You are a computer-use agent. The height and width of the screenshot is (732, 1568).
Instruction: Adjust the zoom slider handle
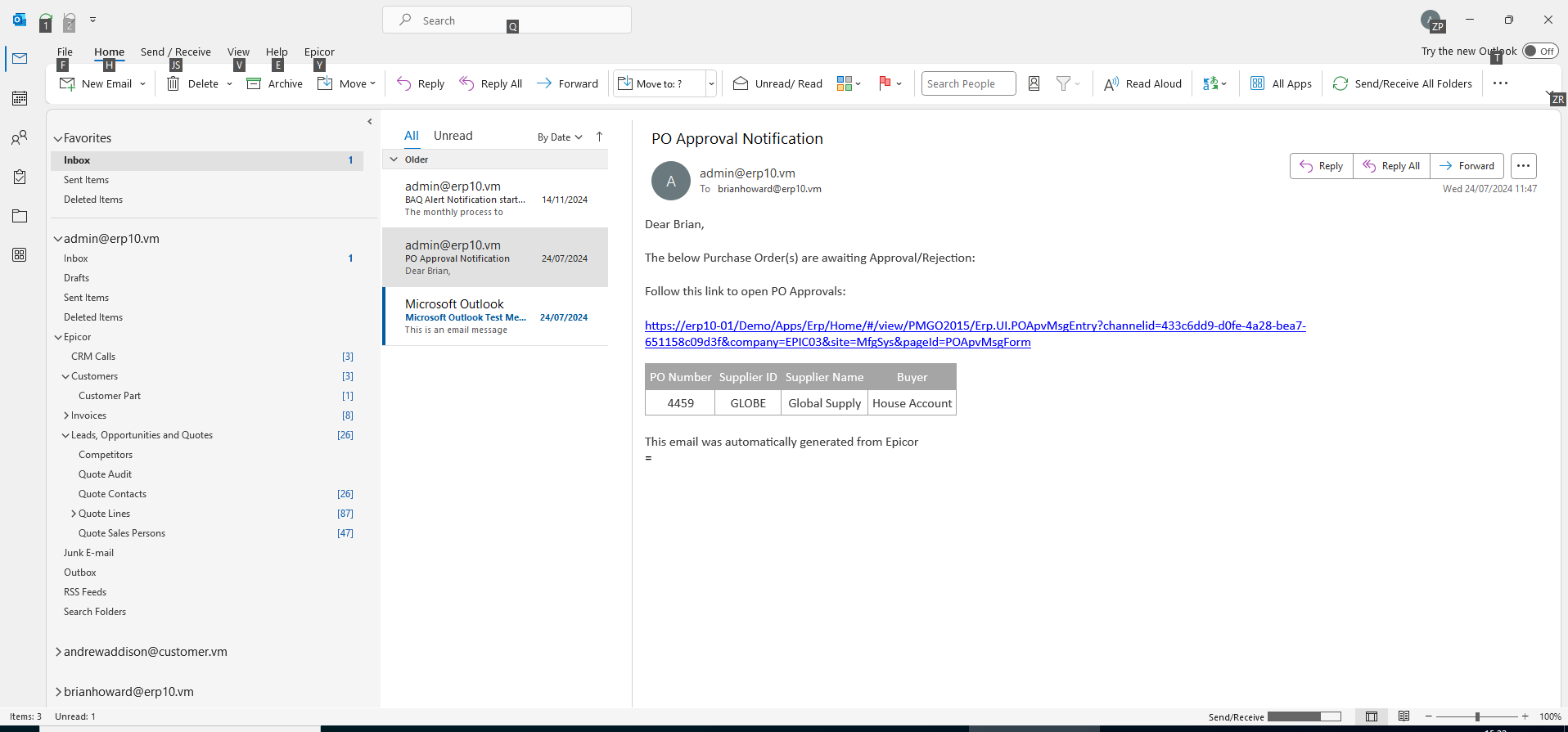[x=1477, y=716]
